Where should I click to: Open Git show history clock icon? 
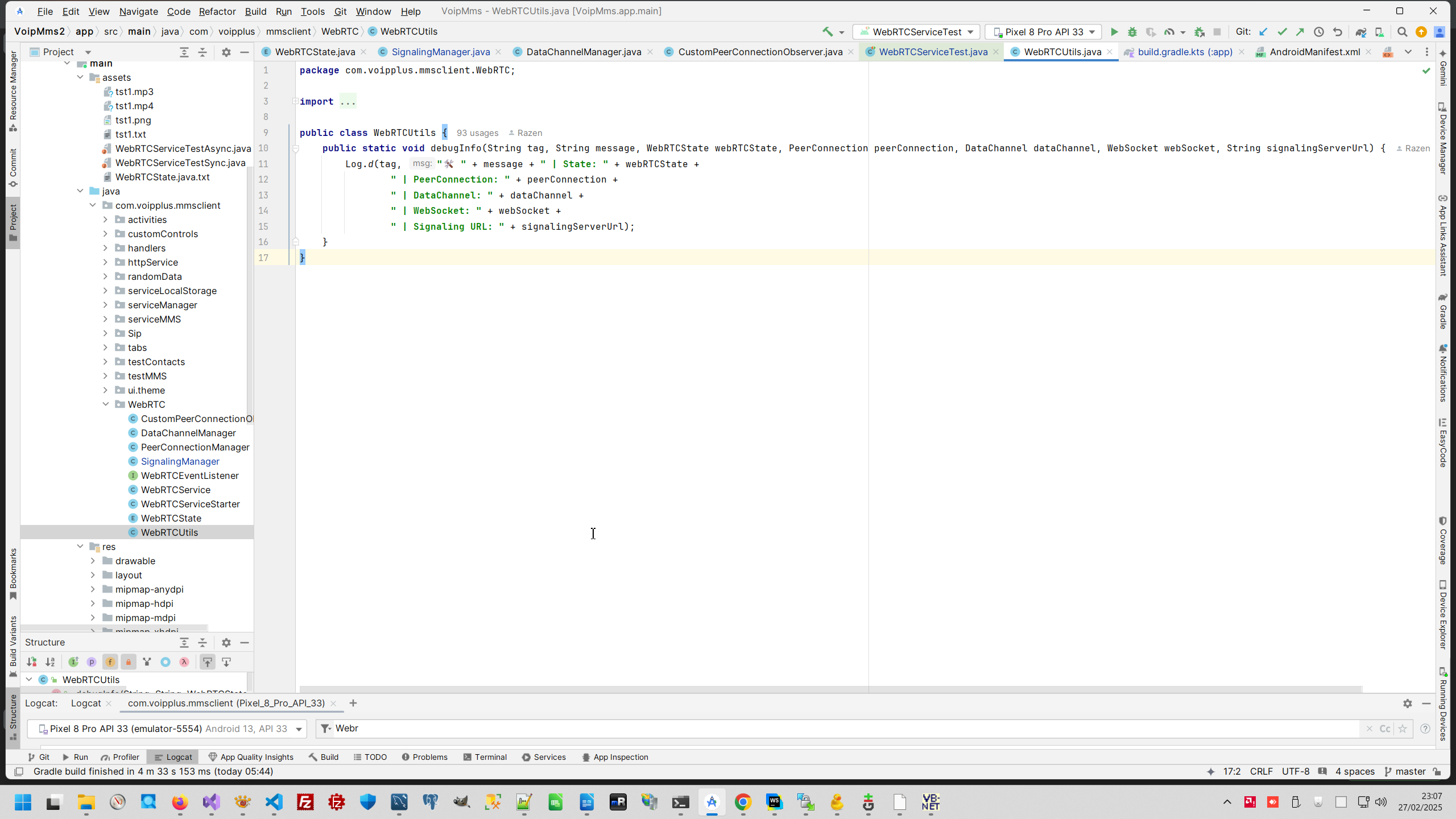coord(1319,32)
